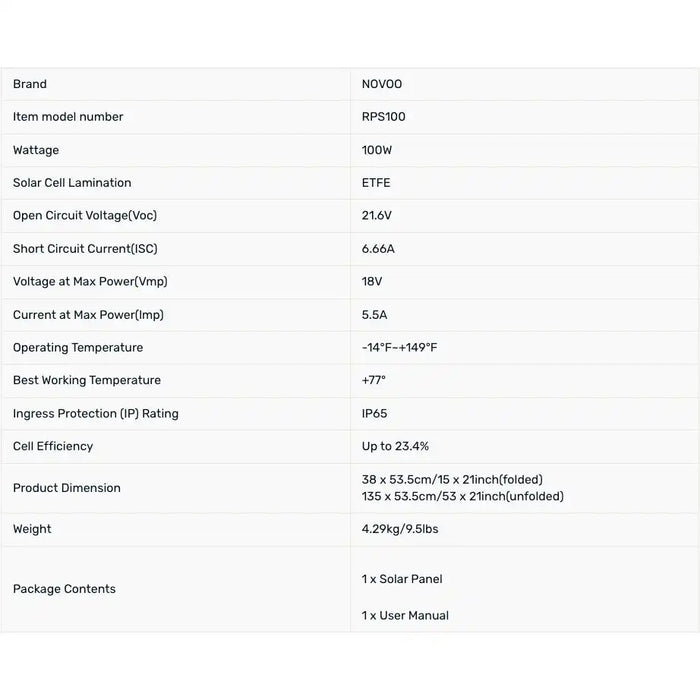This screenshot has width=700, height=700.
Task: Click the 1 x User Manual entry
Action: pos(405,615)
